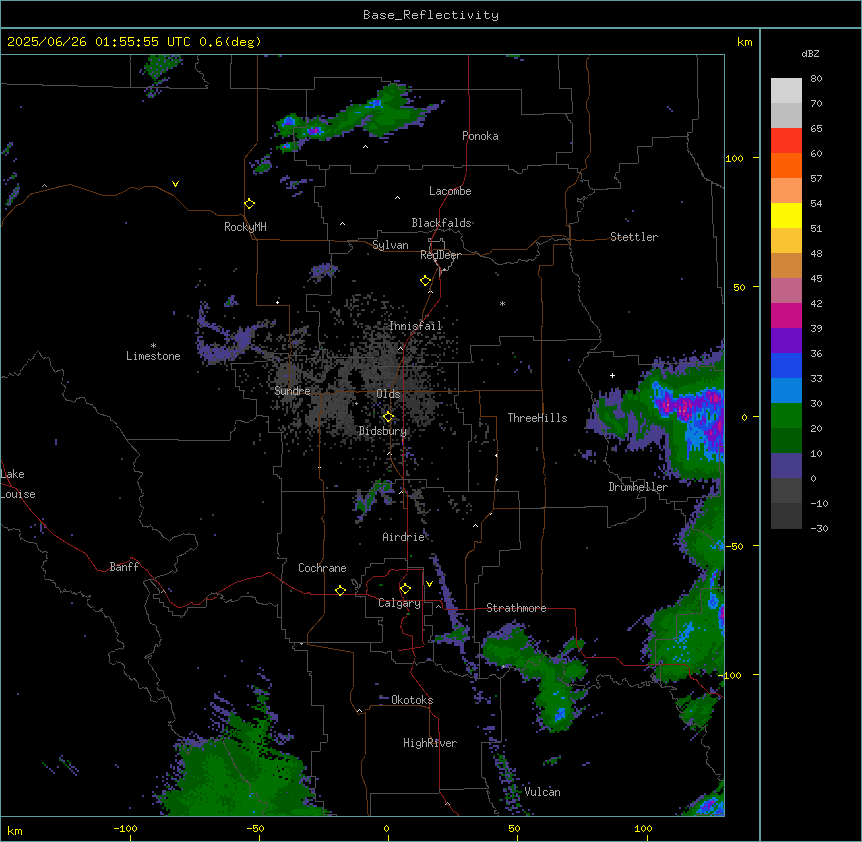
Task: Click the yellow diamond marker below Cochrane
Action: (340, 590)
